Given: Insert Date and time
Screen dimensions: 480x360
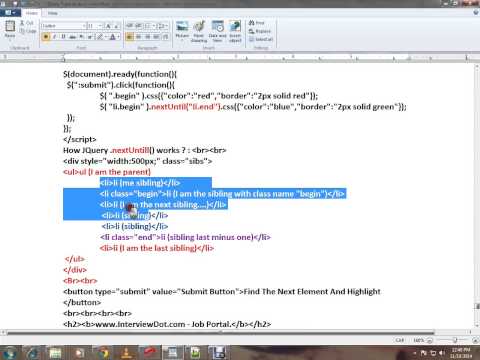Looking at the screenshot, I should pos(217,31).
